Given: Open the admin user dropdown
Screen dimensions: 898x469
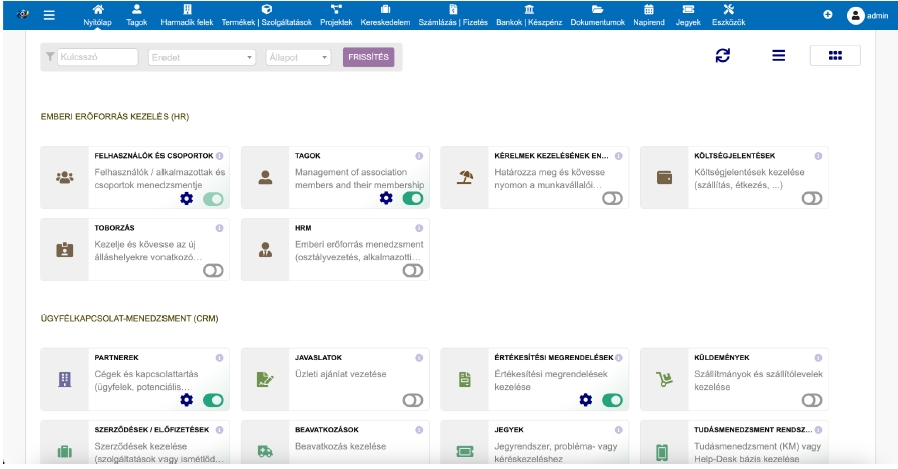Looking at the screenshot, I should pyautogui.click(x=867, y=15).
